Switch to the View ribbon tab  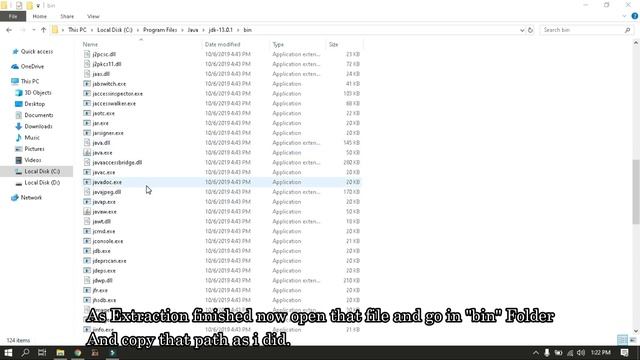[93, 16]
